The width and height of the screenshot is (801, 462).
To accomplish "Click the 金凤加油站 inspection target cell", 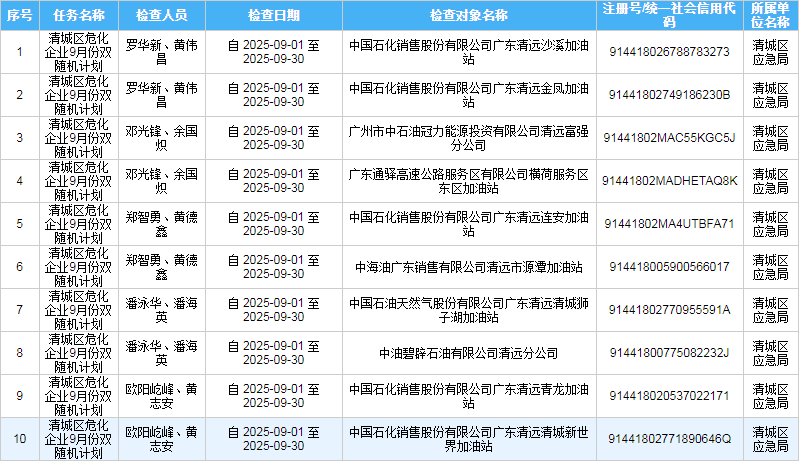I will pos(468,95).
